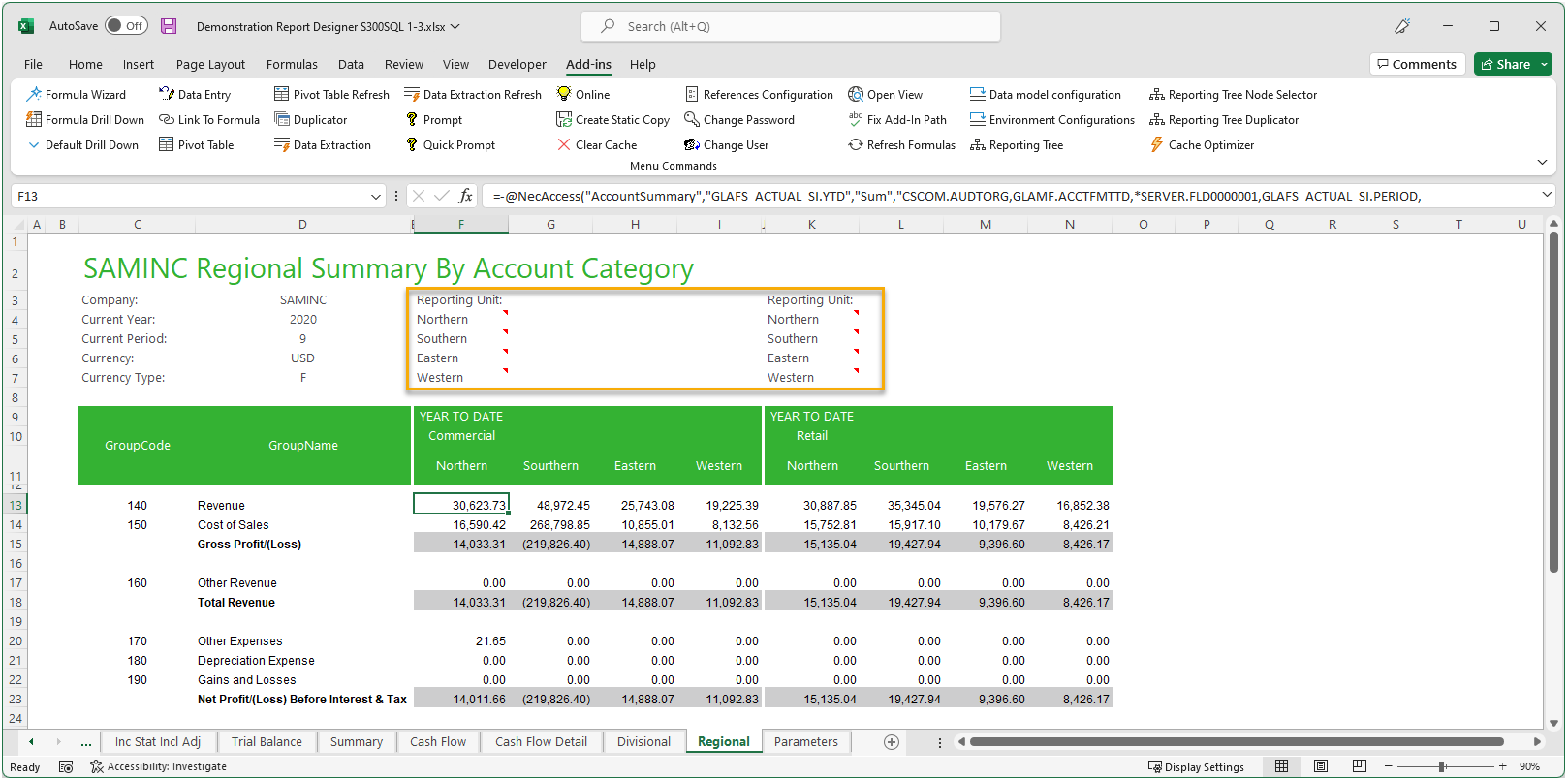The image size is (1568, 779).
Task: Click the Clear Cache command
Action: (x=596, y=145)
